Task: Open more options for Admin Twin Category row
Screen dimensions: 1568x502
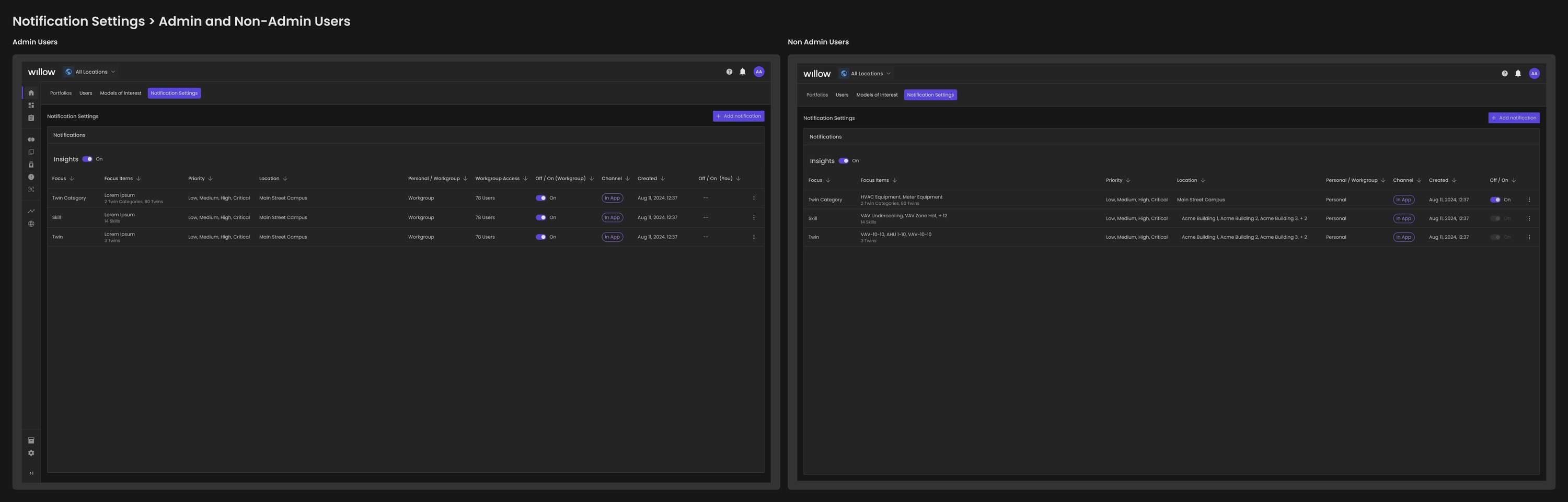Action: click(x=754, y=199)
